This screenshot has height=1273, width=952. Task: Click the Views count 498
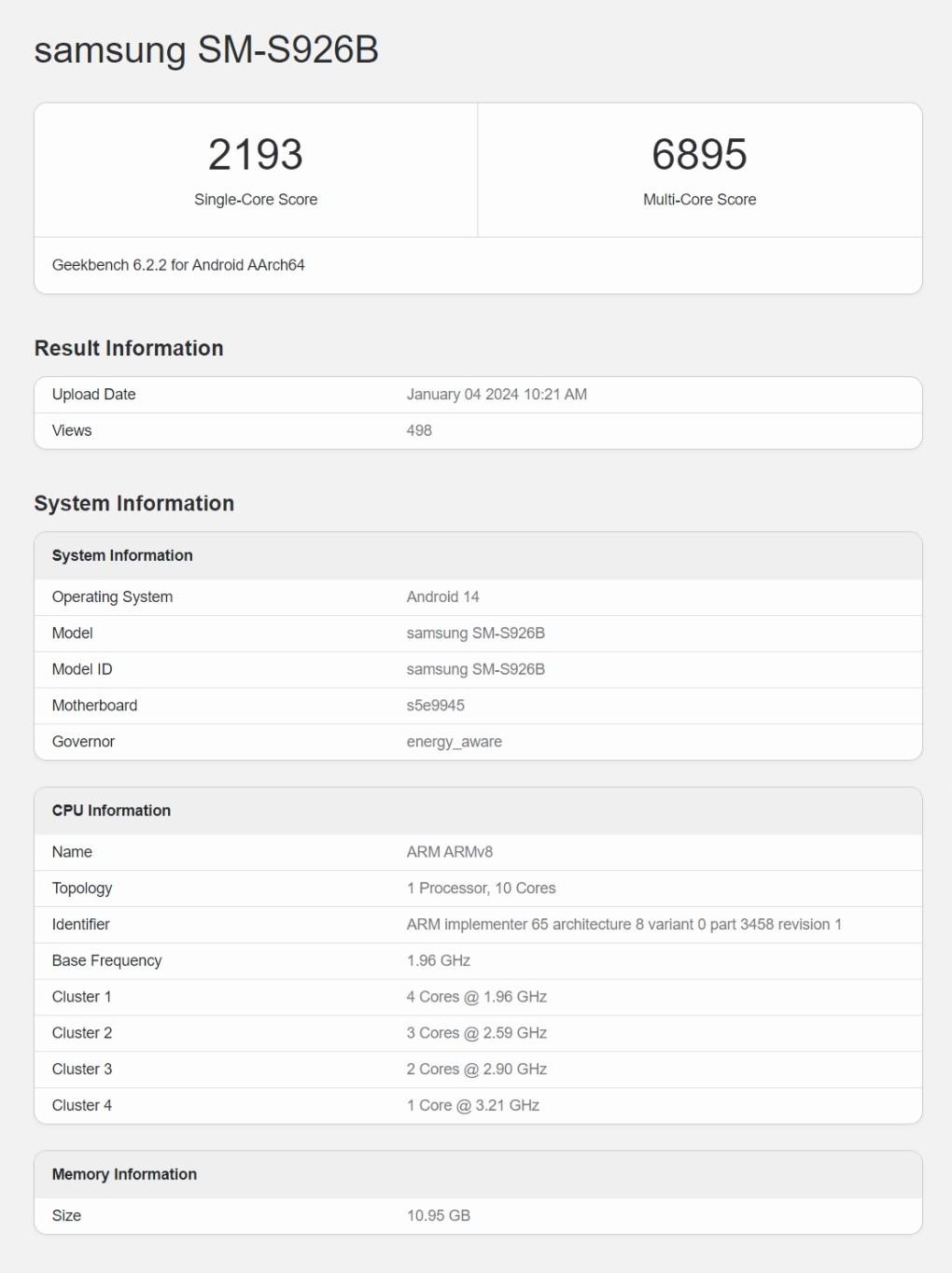coord(419,431)
